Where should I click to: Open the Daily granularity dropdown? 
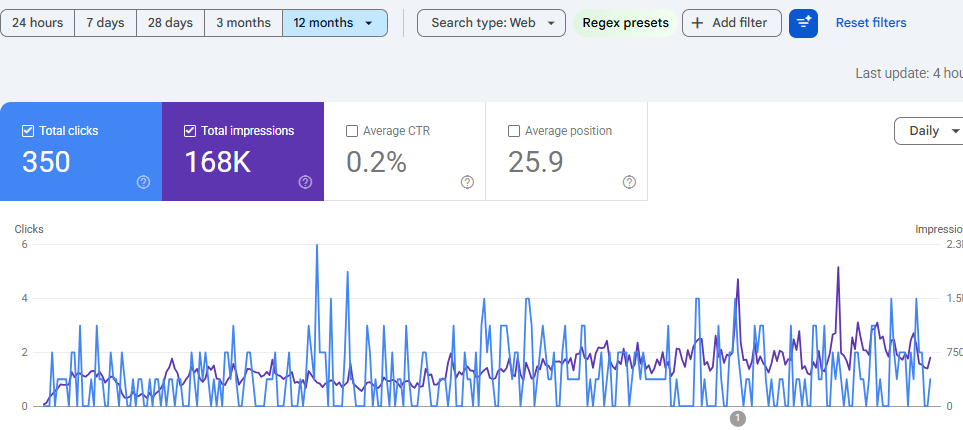pos(929,131)
